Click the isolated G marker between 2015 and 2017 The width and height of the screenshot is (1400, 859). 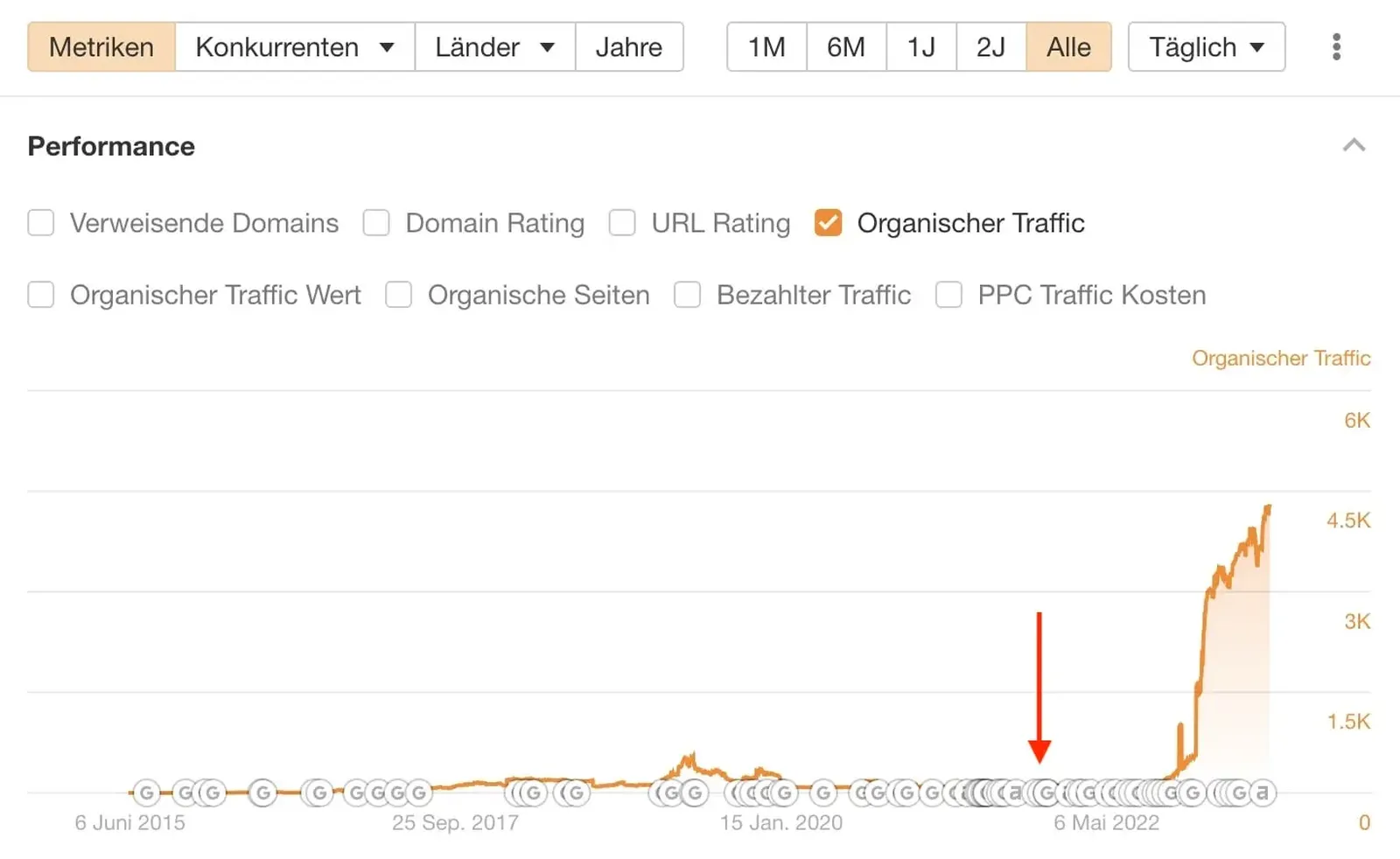262,793
